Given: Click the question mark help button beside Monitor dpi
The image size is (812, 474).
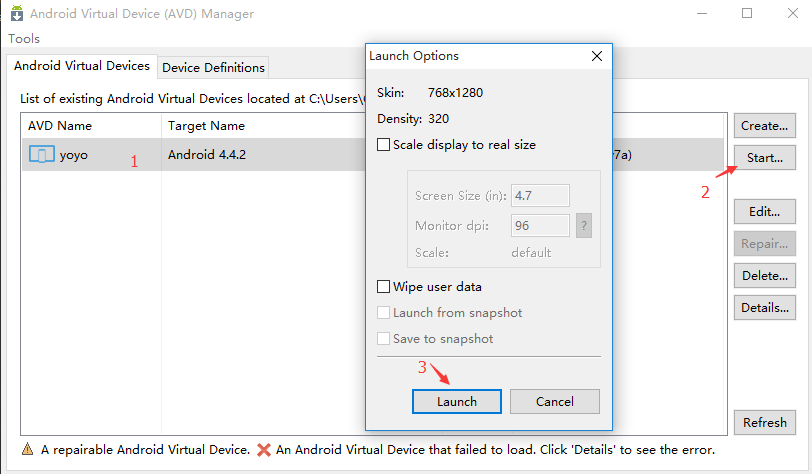Looking at the screenshot, I should click(x=584, y=225).
